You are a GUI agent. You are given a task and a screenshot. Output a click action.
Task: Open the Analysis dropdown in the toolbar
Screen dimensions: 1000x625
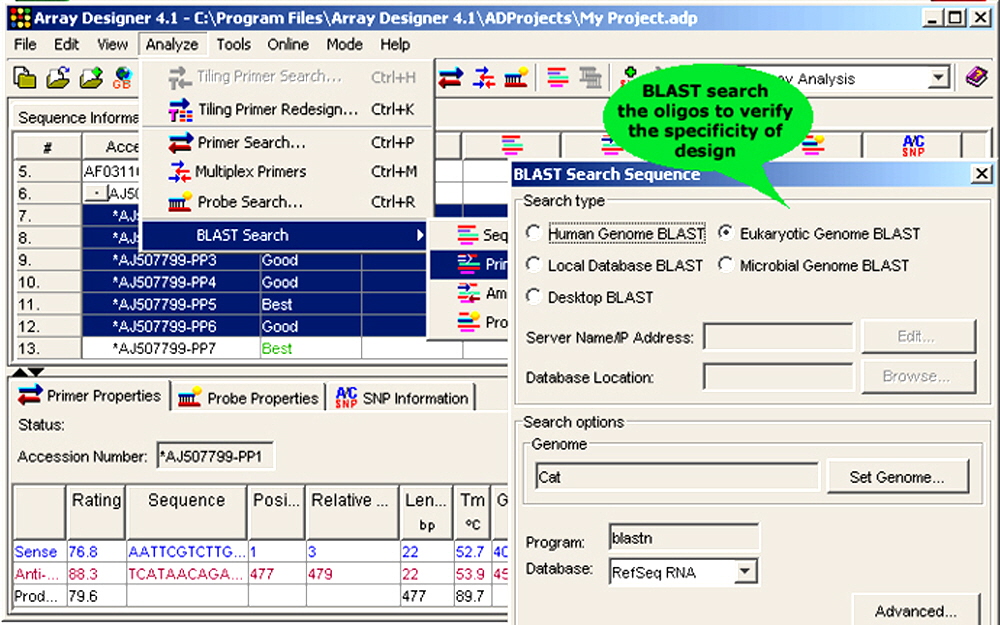[x=938, y=78]
